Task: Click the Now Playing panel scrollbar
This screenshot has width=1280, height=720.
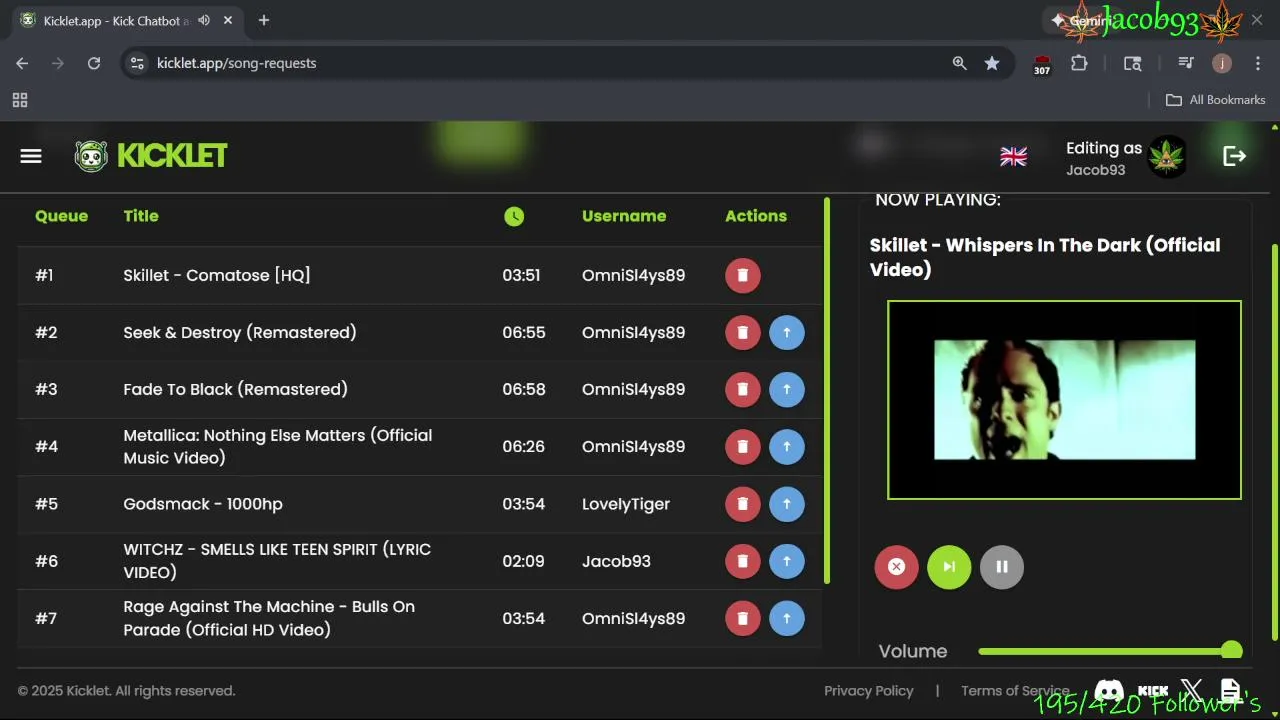Action: point(1274,440)
